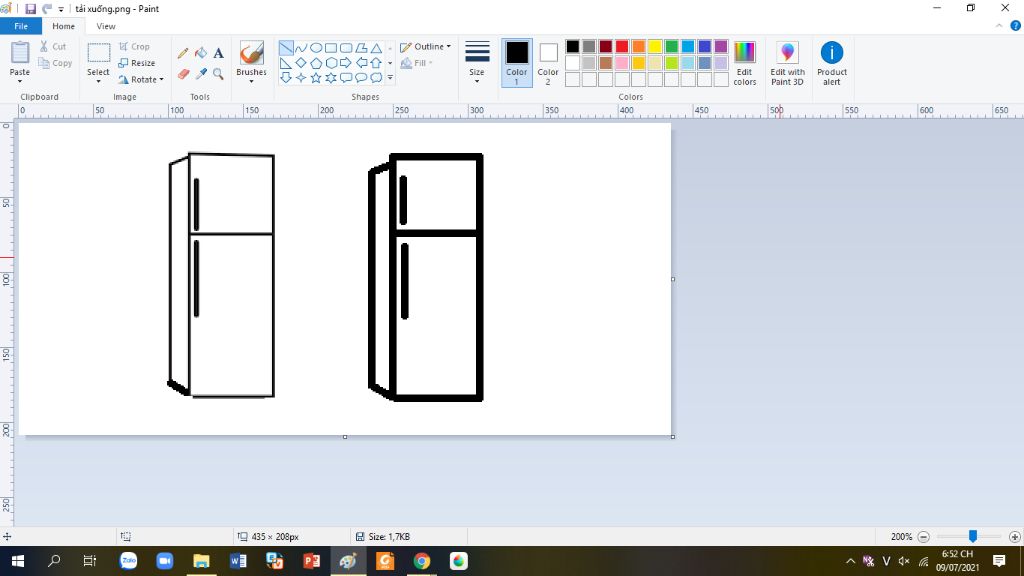Activate the Color 2 selector
Image resolution: width=1024 pixels, height=576 pixels.
[548, 63]
